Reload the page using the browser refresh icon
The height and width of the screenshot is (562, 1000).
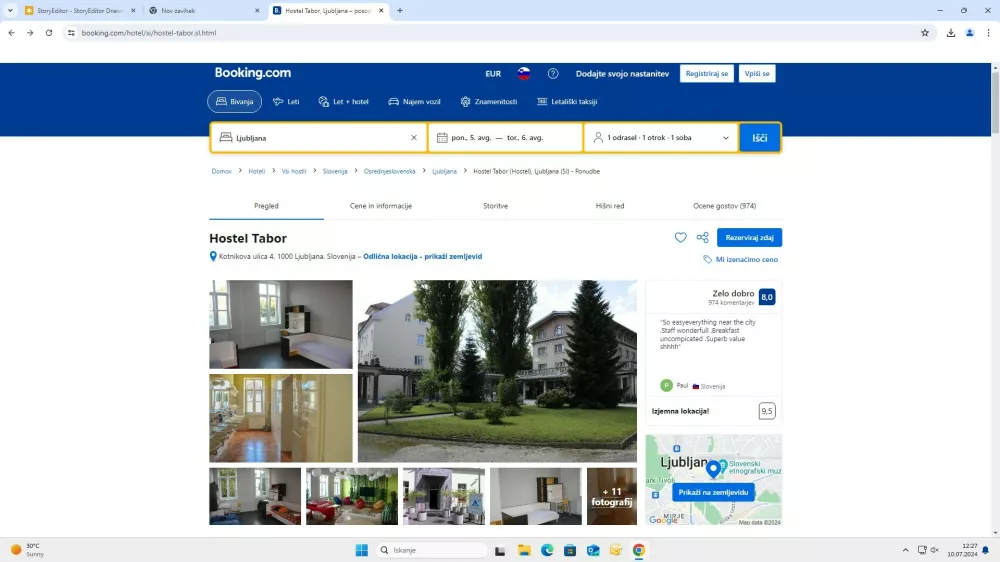pyautogui.click(x=48, y=32)
